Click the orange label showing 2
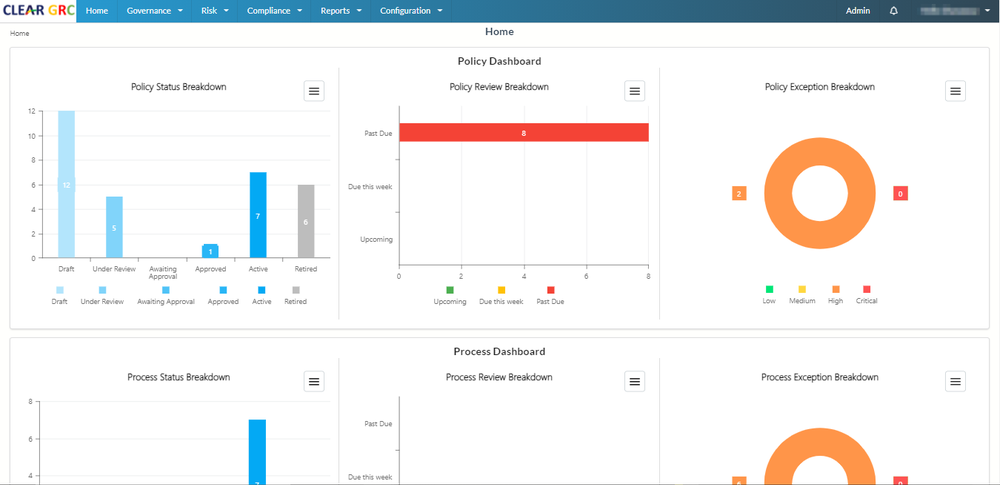 739,193
